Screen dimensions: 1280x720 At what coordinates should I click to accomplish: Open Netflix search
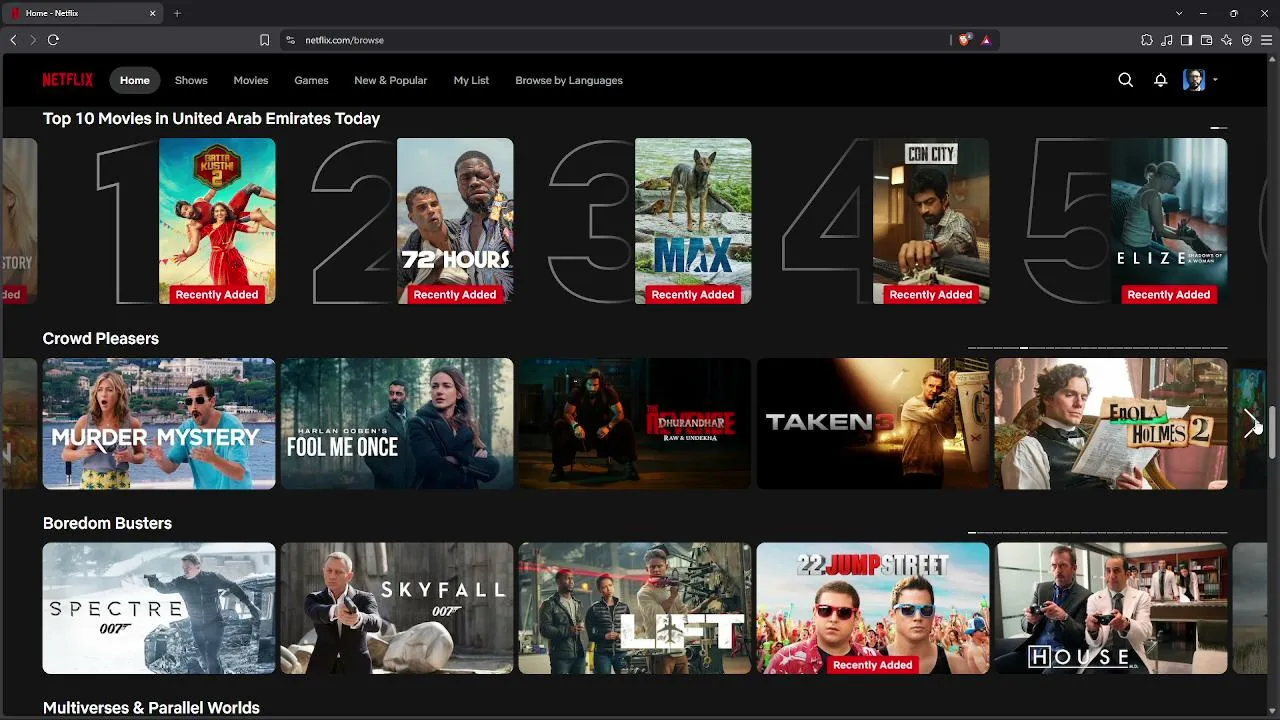pos(1125,80)
